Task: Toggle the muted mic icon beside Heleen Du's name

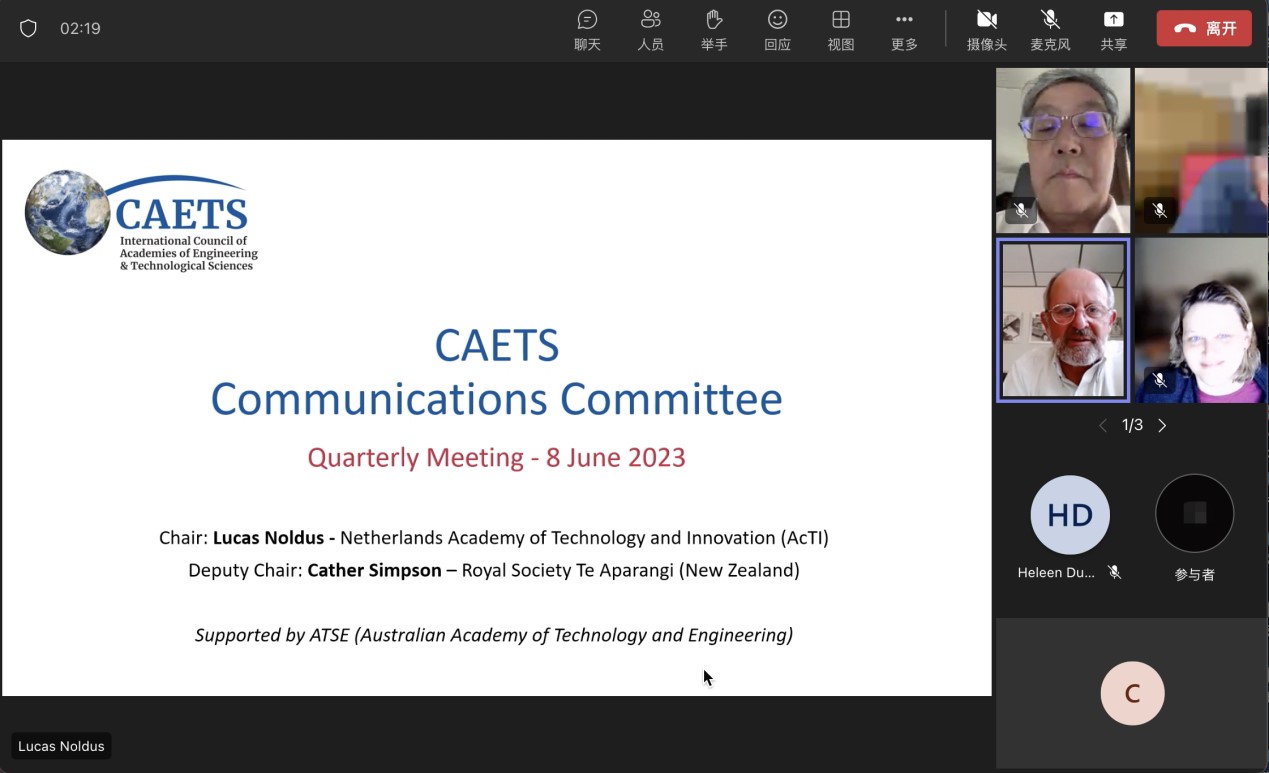Action: point(1114,572)
